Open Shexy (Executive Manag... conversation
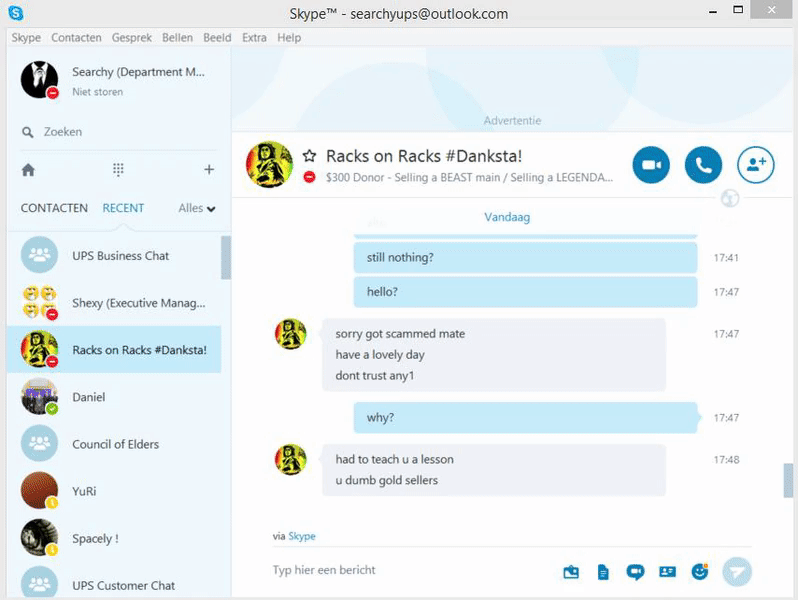Image resolution: width=798 pixels, height=600 pixels. (114, 303)
